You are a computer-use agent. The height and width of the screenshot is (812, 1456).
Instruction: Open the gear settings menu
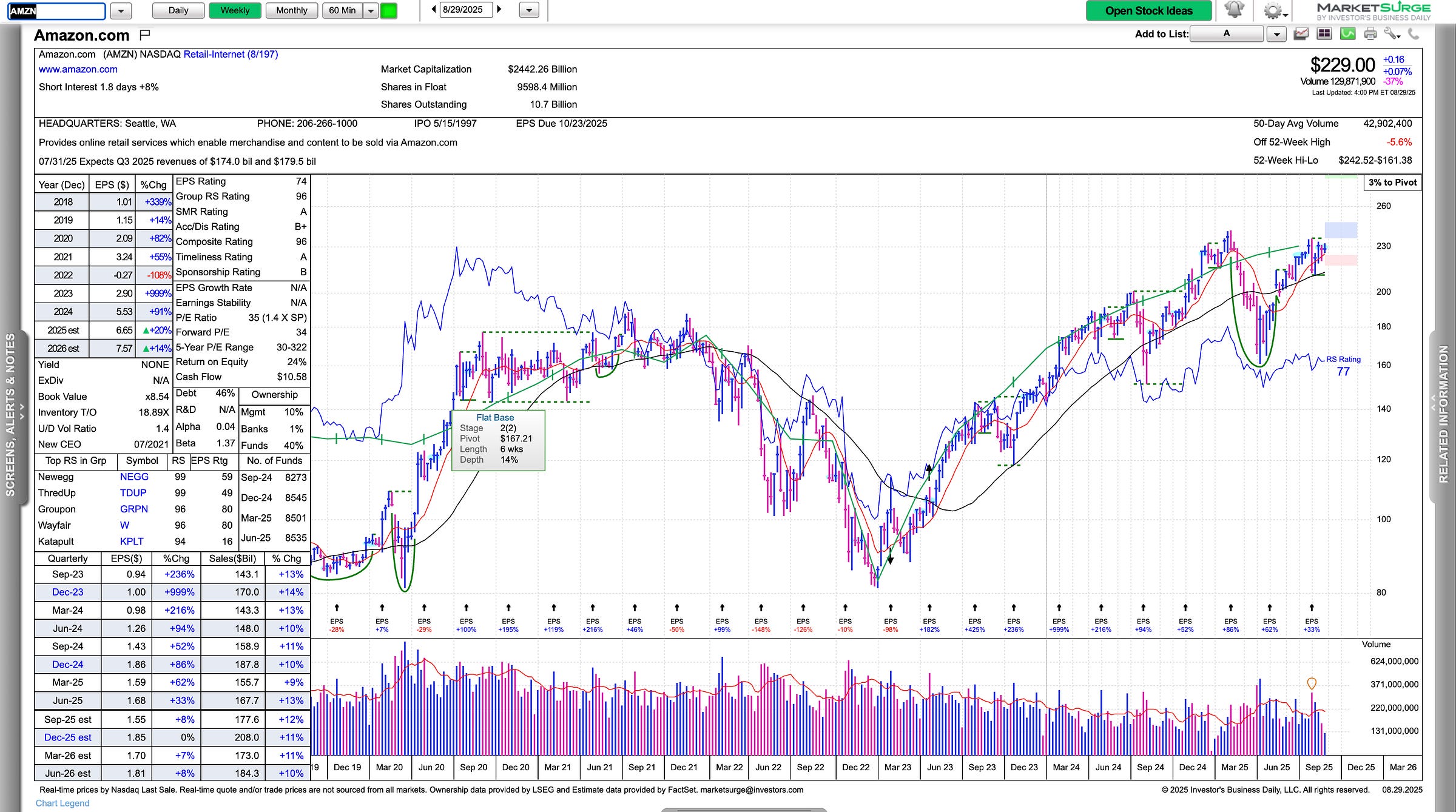tap(1272, 10)
